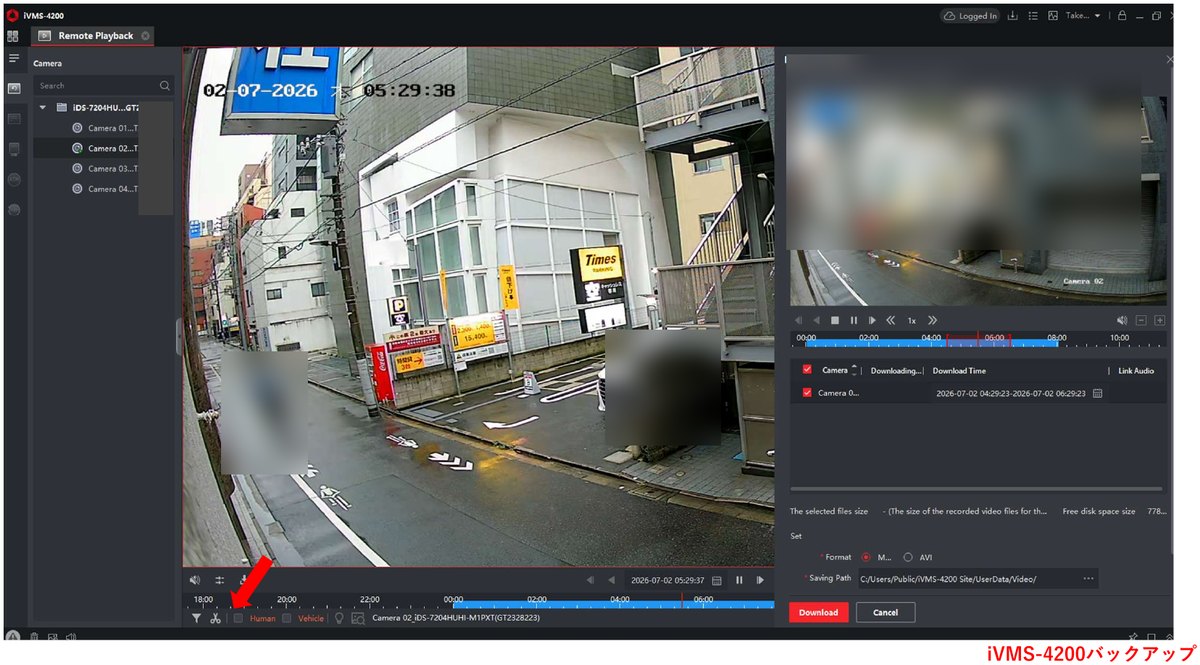Click the Link Audio column header
The height and width of the screenshot is (665, 1200).
[1135, 371]
